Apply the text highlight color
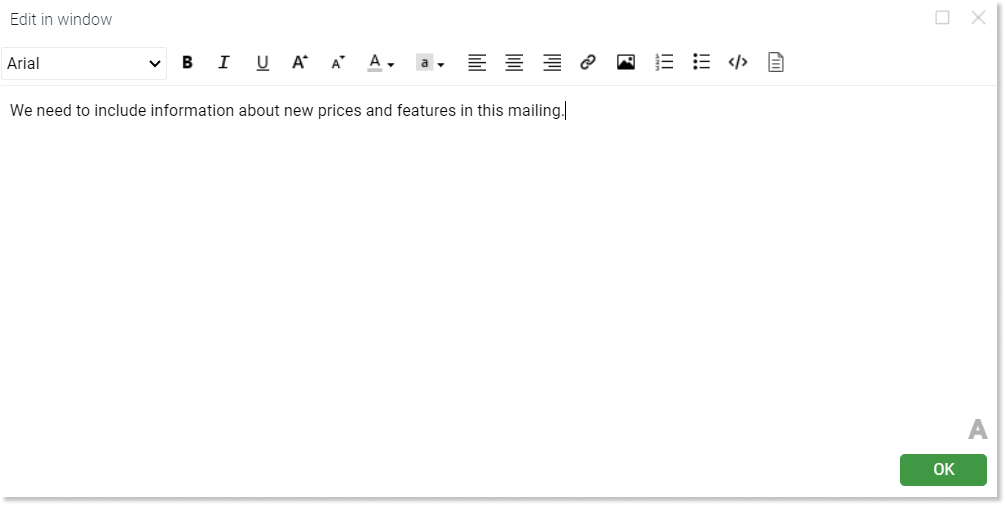Image resolution: width=1005 pixels, height=505 pixels. [x=424, y=62]
